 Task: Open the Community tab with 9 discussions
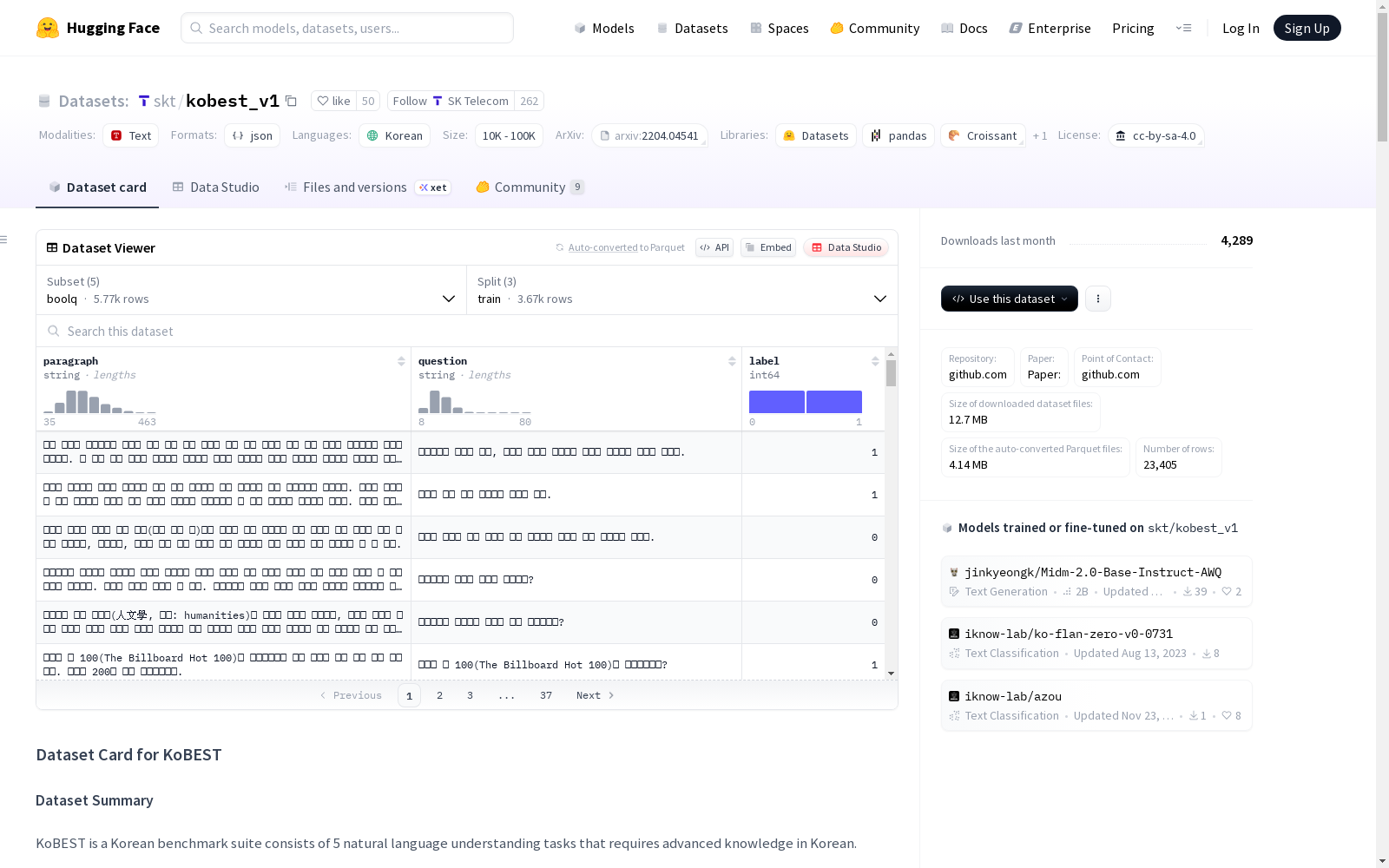click(x=530, y=187)
